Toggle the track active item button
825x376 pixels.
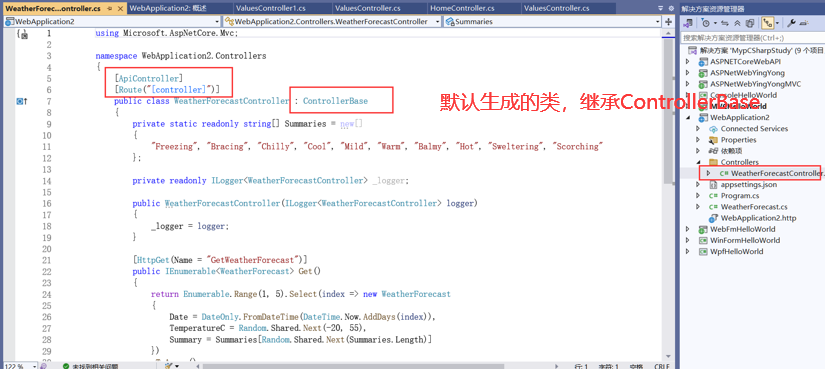(x=767, y=23)
